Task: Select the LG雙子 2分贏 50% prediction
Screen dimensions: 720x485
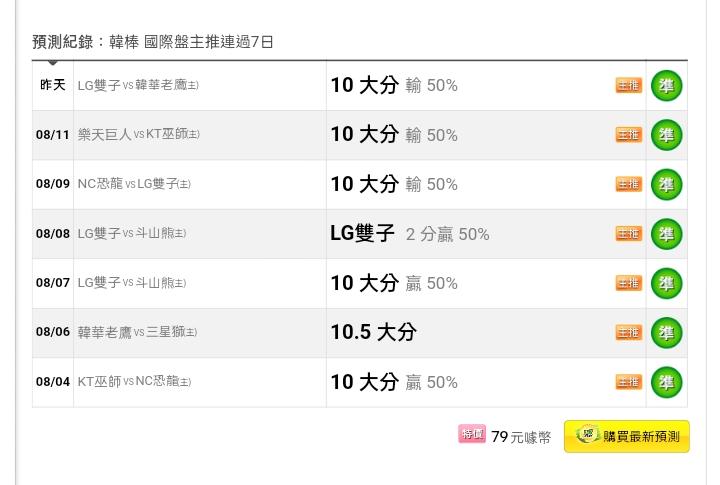Action: [410, 234]
